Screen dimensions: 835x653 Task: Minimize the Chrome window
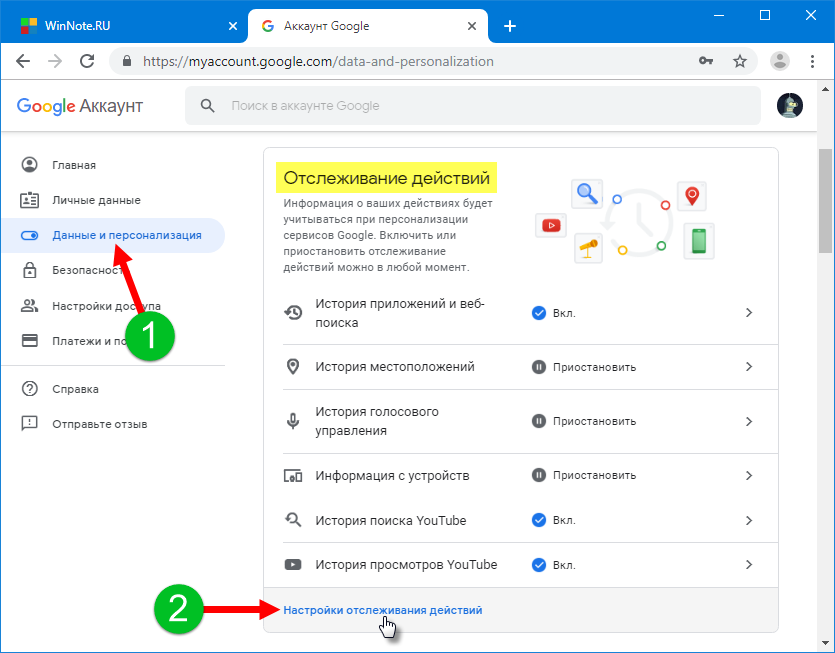719,15
